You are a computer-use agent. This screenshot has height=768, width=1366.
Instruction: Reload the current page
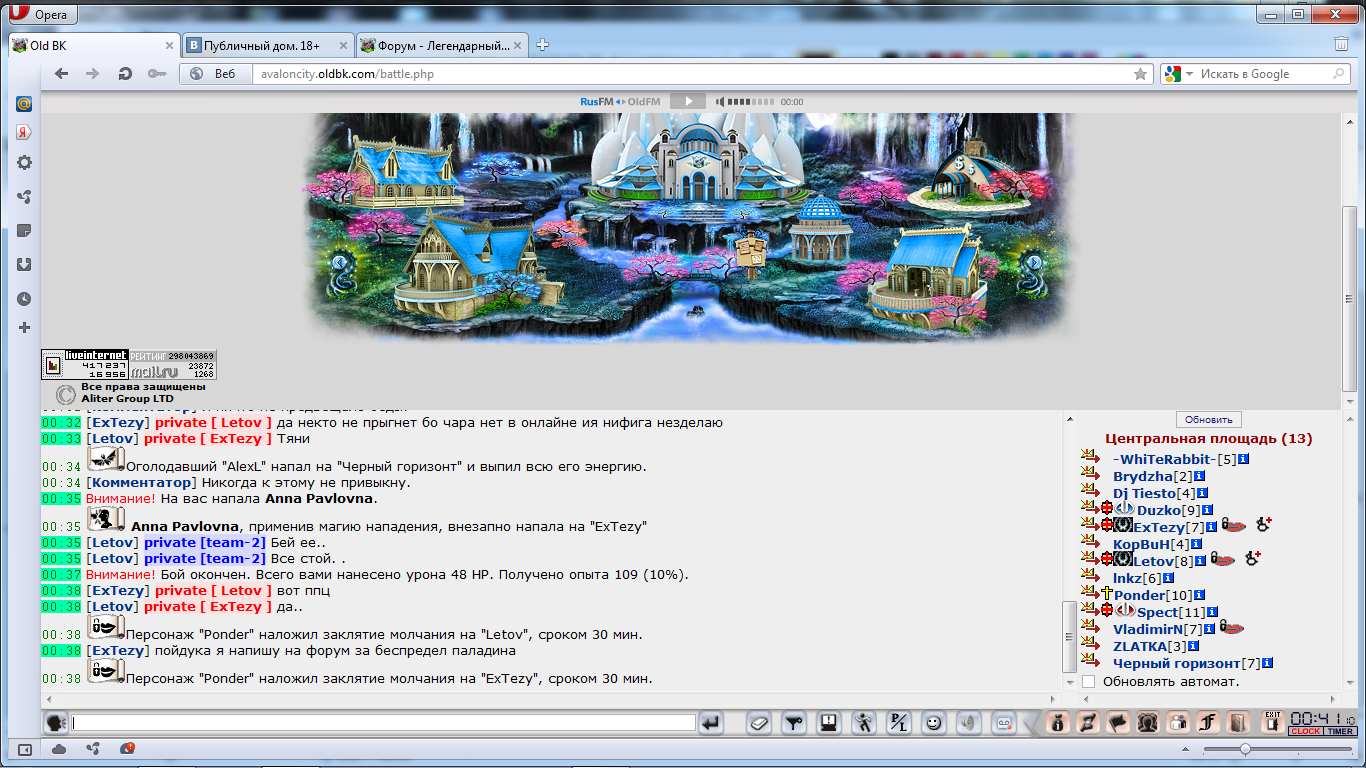click(125, 74)
